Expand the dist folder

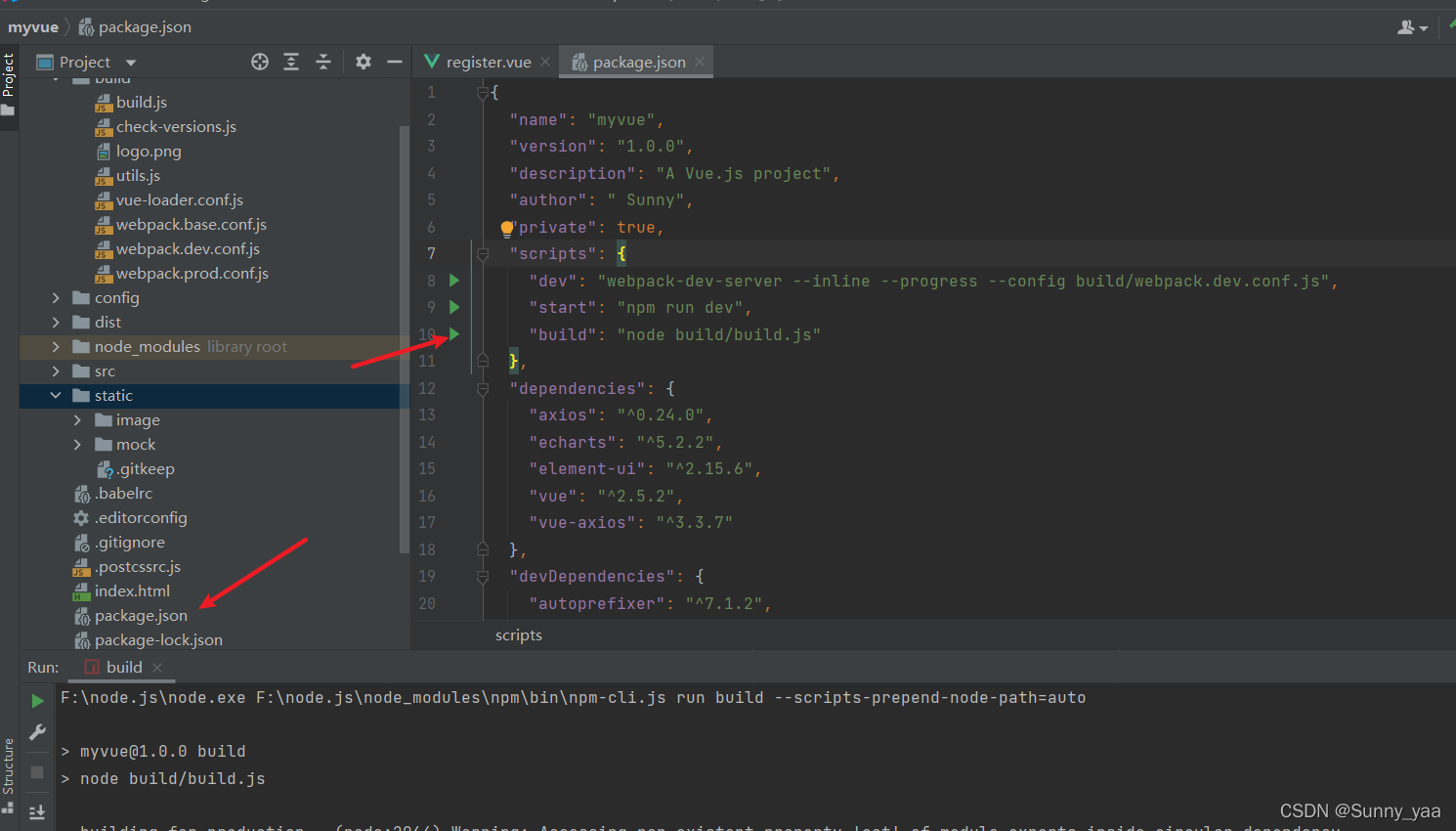[56, 322]
